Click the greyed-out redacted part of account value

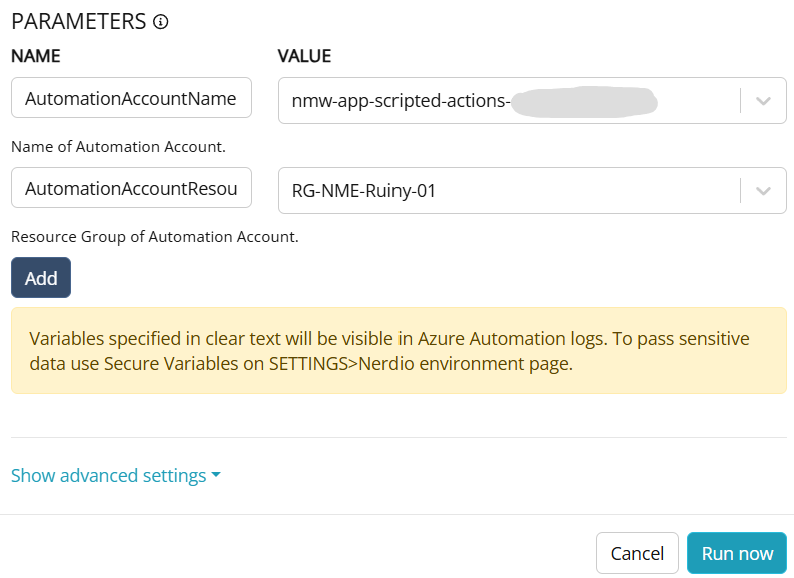583,101
